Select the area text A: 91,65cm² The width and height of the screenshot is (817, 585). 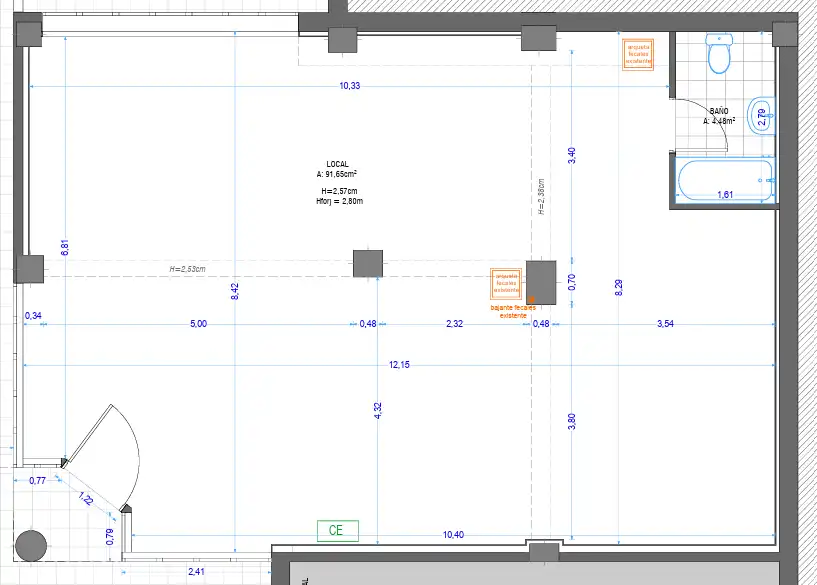pos(337,174)
